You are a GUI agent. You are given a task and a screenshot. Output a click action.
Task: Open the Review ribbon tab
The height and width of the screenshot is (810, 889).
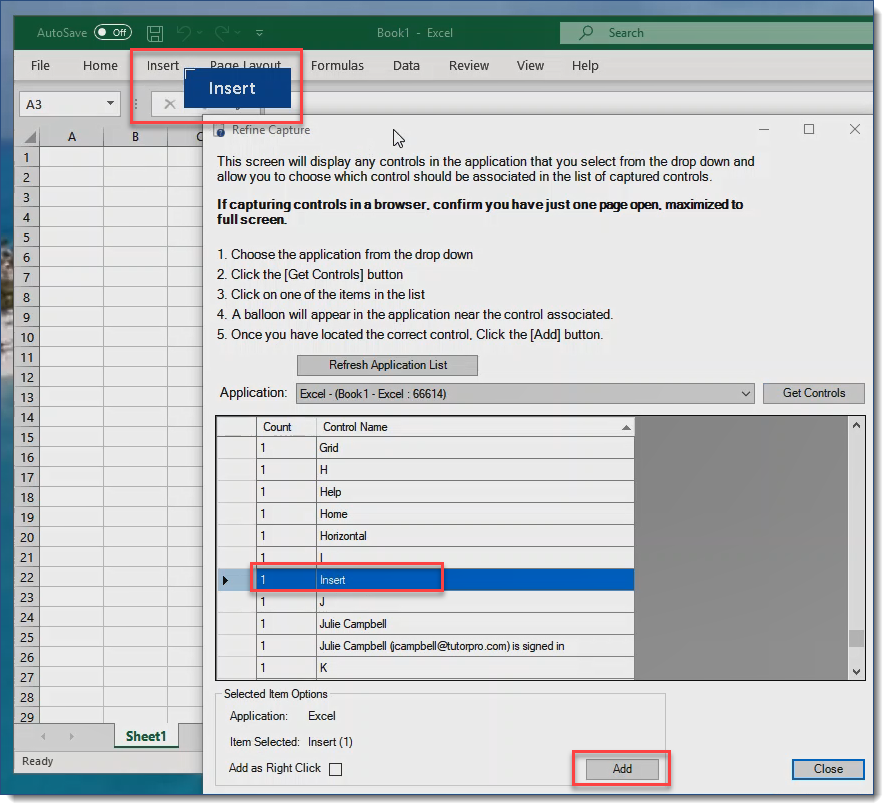click(x=469, y=66)
